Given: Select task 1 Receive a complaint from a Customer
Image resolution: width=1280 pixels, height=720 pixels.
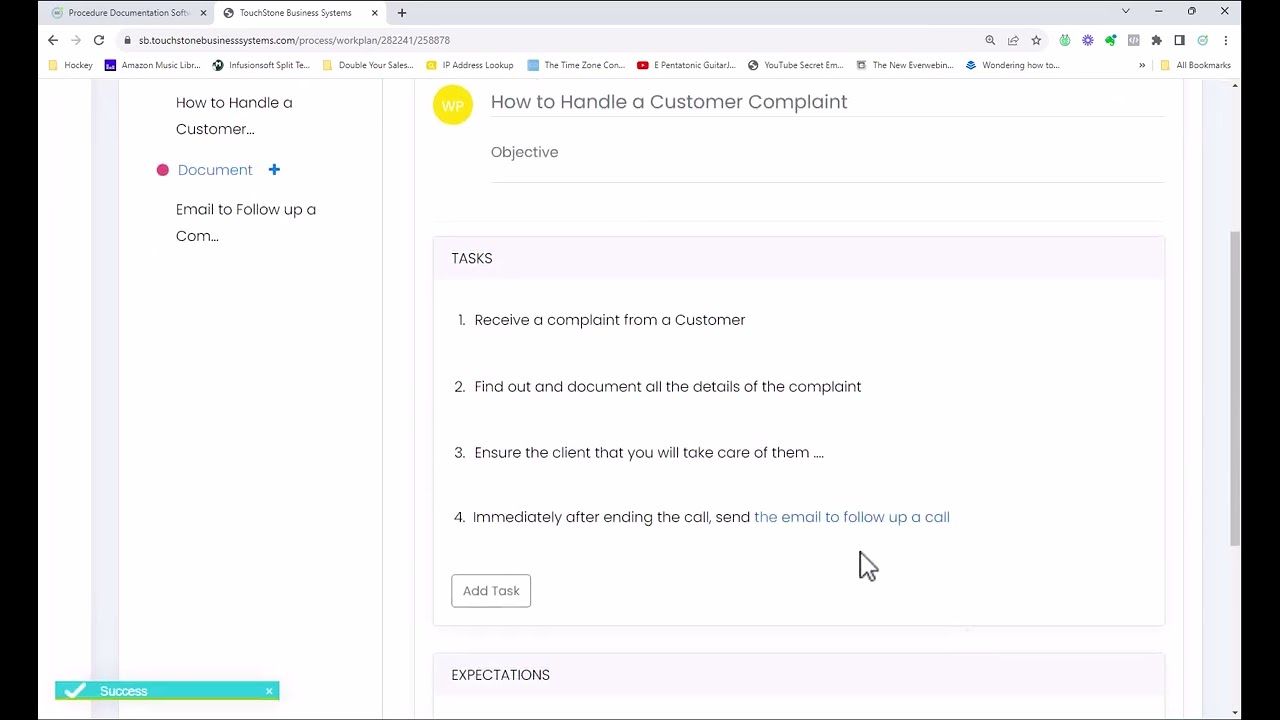Looking at the screenshot, I should tap(610, 320).
